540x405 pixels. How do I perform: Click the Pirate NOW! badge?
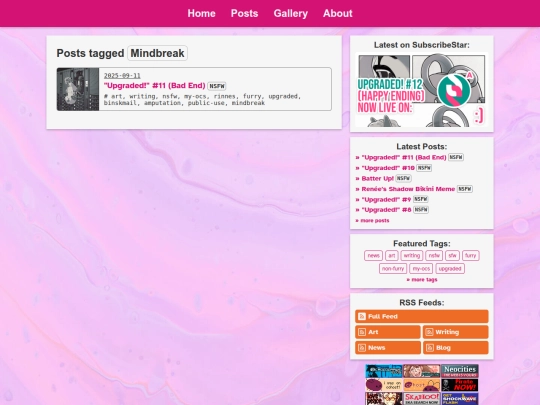460,385
